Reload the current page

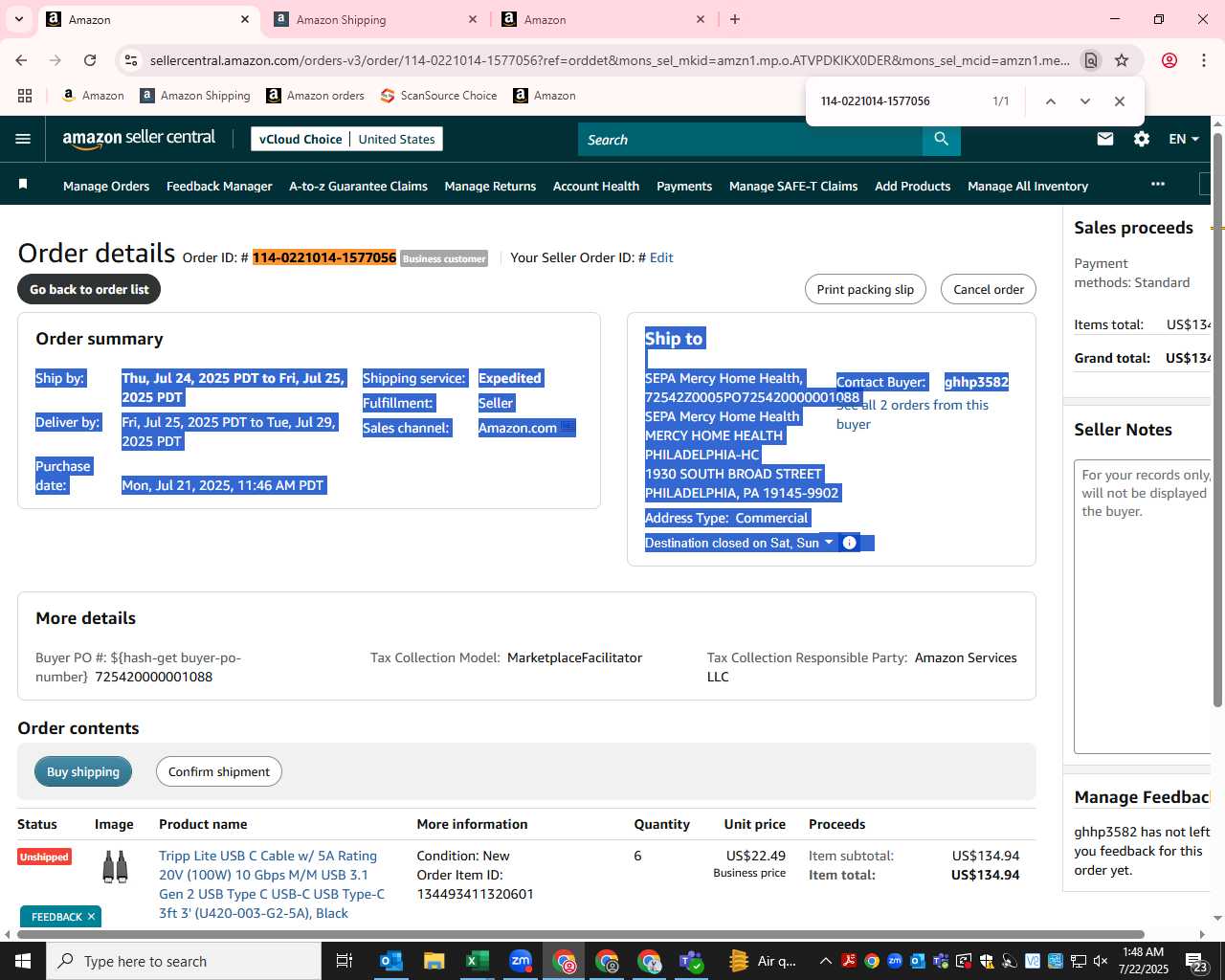[x=90, y=60]
